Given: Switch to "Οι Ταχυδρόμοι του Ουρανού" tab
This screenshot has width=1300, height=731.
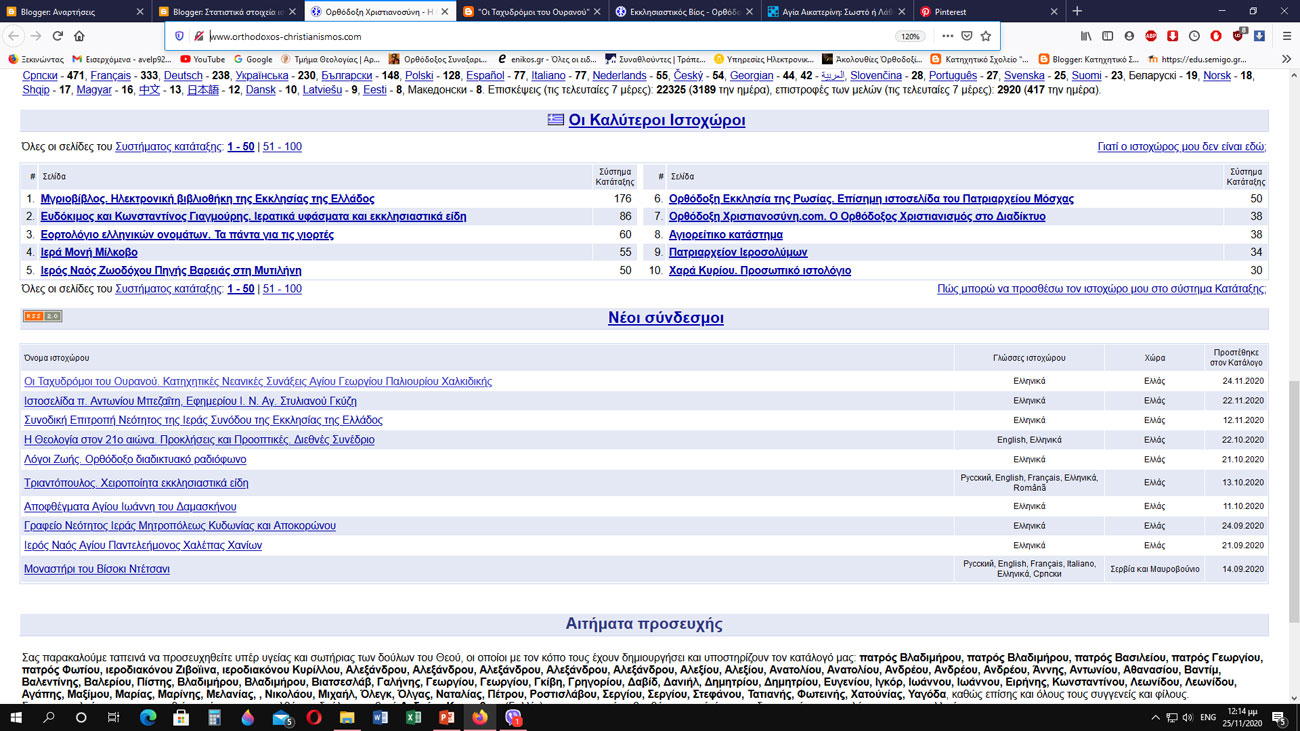Looking at the screenshot, I should click(x=532, y=12).
